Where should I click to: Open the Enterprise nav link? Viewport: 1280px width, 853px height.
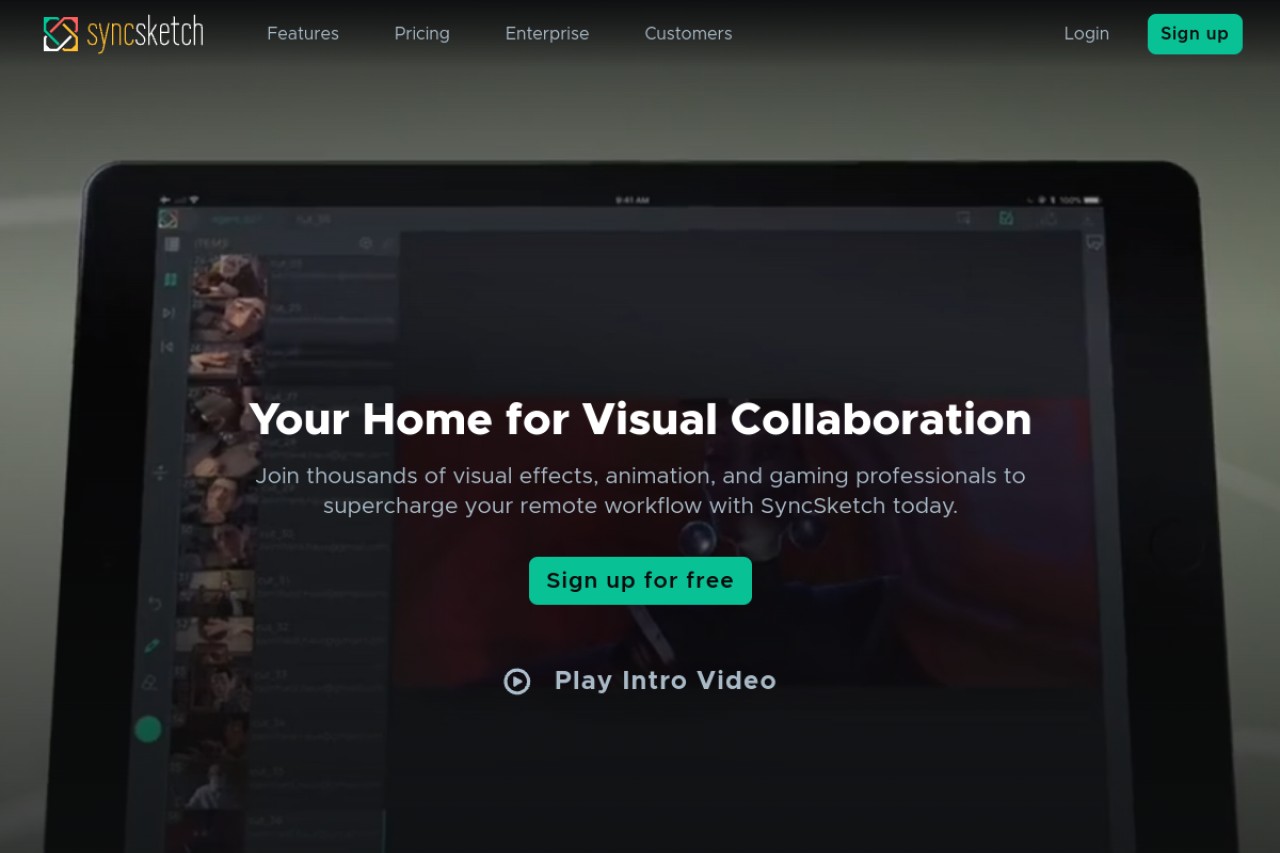coord(547,34)
